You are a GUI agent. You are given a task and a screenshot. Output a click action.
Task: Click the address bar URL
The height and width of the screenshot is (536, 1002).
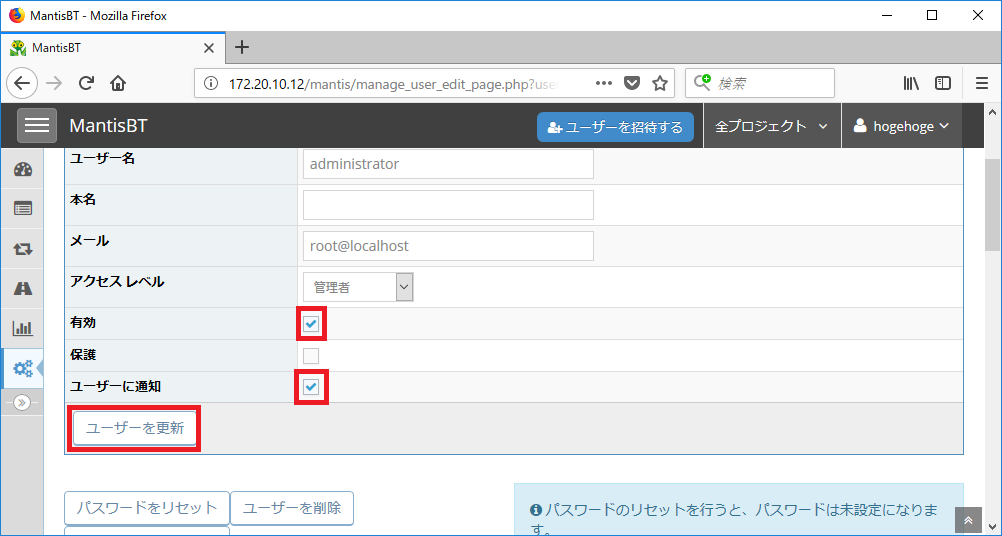(x=396, y=84)
